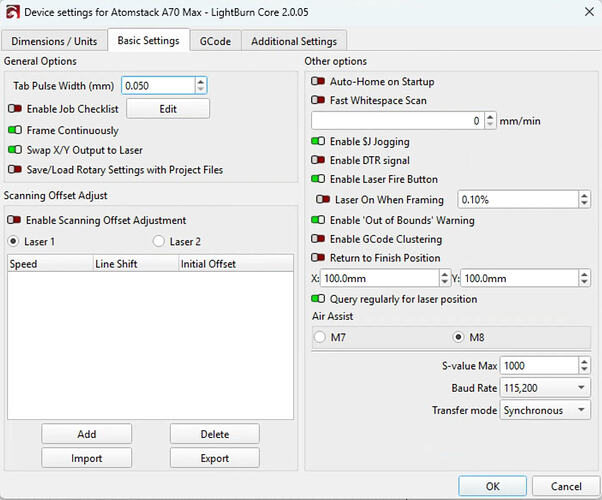Toggle Enable DTR signal switch
The height and width of the screenshot is (500, 602).
[318, 160]
